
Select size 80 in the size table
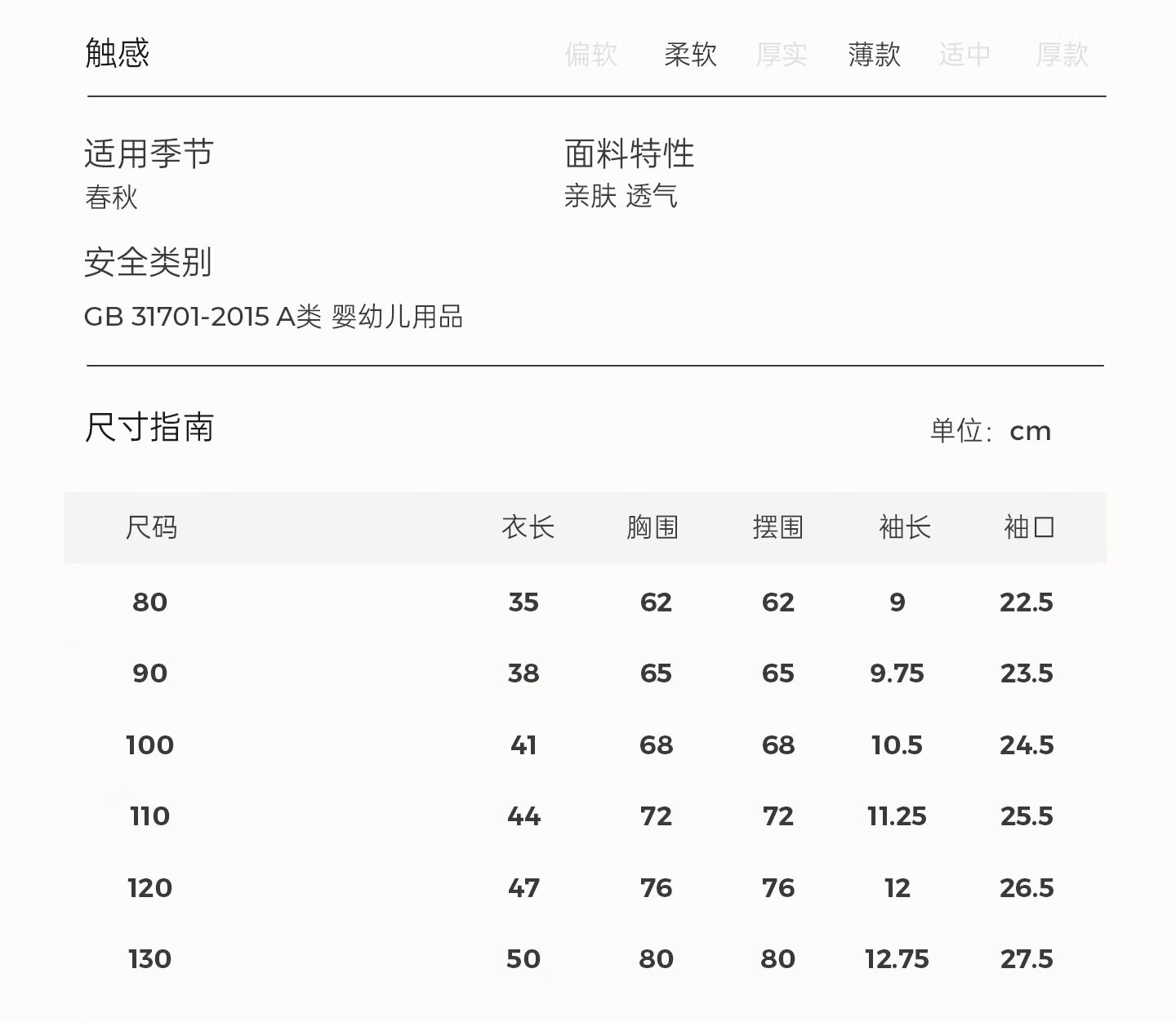click(149, 602)
